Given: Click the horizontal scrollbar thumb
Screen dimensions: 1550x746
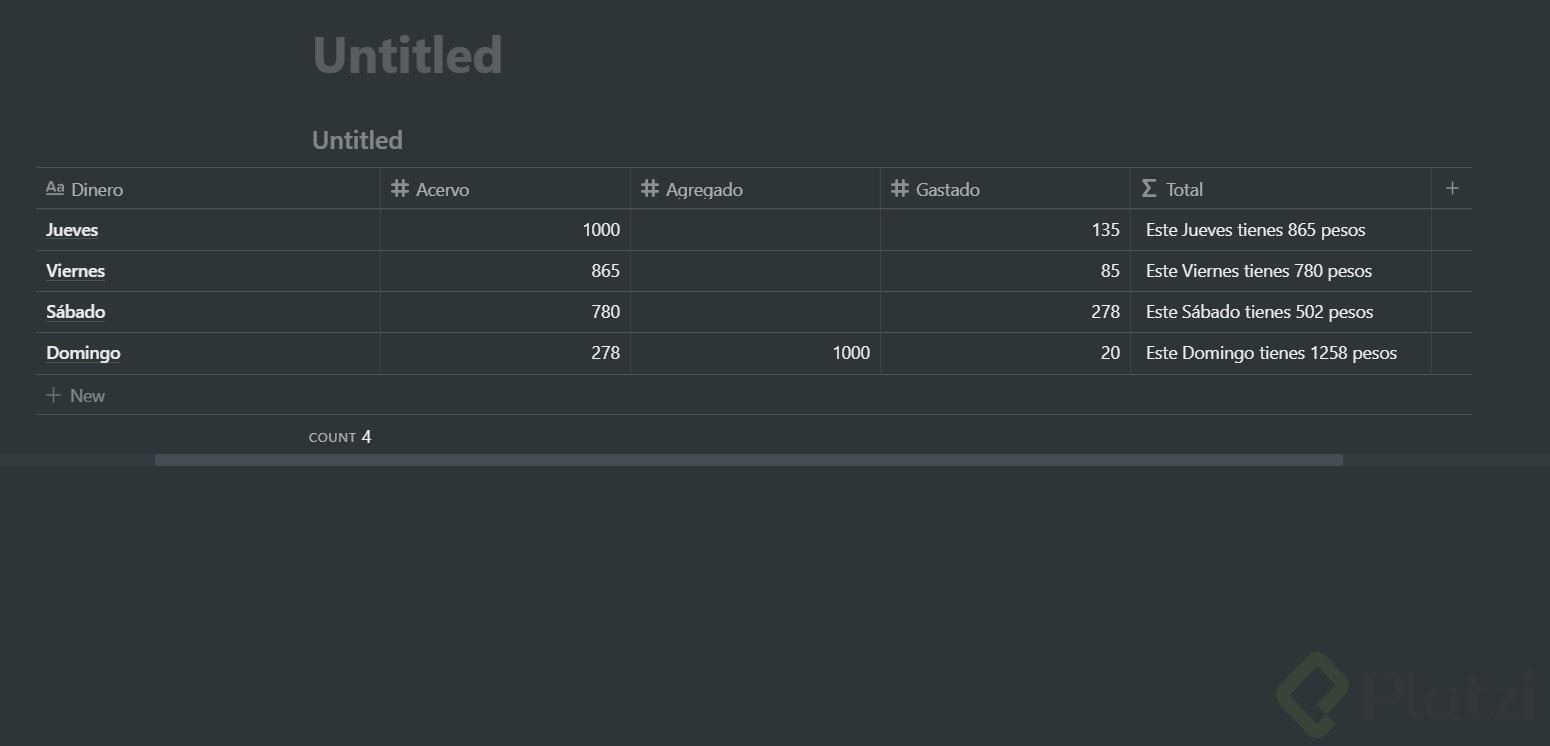Looking at the screenshot, I should (748, 460).
